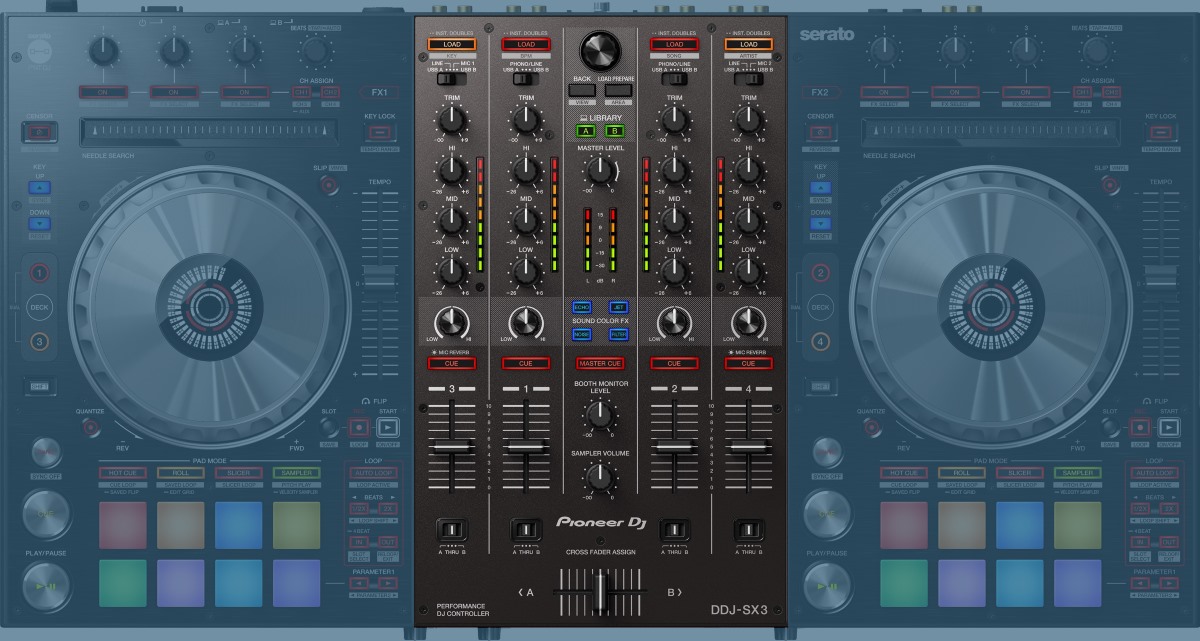Image resolution: width=1200 pixels, height=641 pixels.
Task: Select the SLICER pad mode
Action: click(x=239, y=470)
